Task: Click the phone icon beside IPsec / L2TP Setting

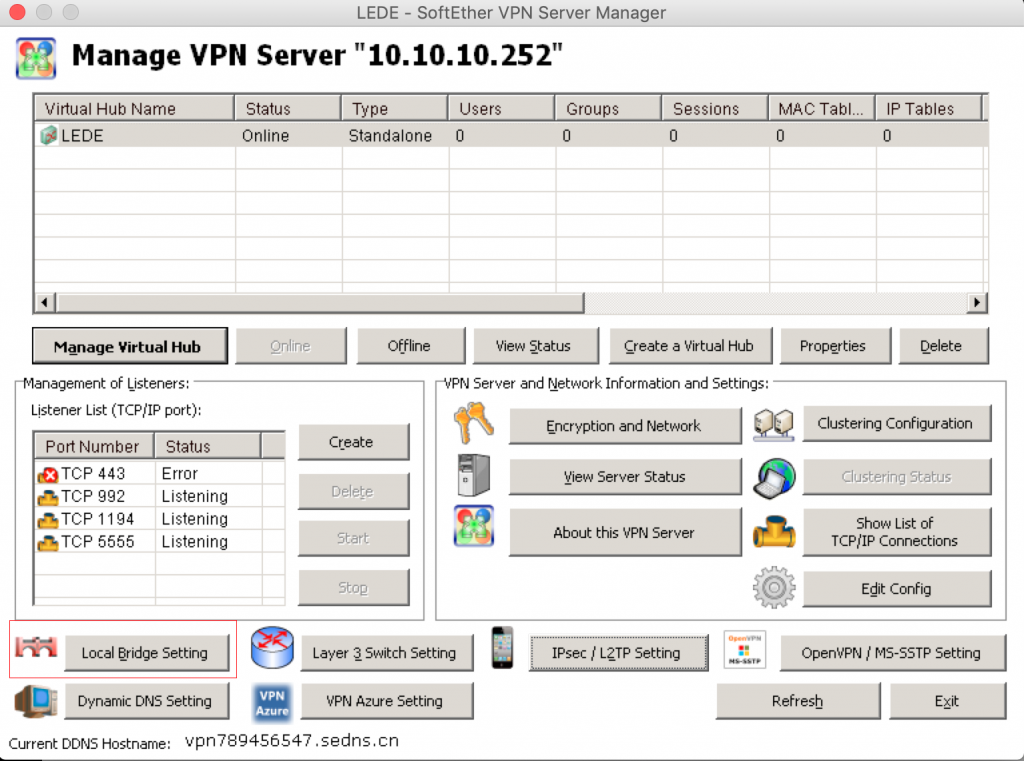Action: [x=502, y=647]
